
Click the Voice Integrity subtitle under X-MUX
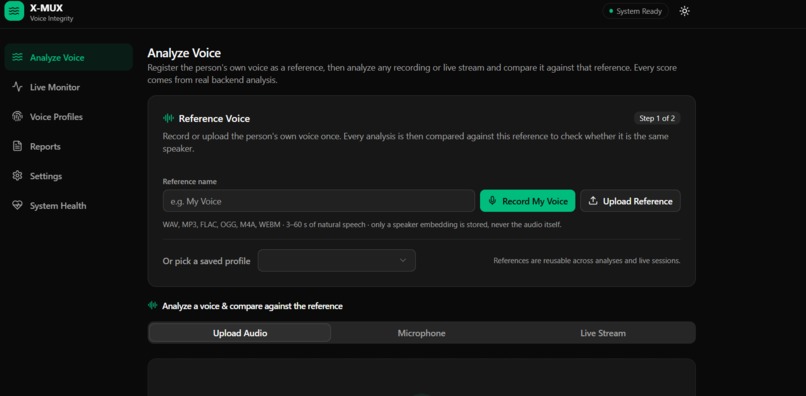coord(51,19)
